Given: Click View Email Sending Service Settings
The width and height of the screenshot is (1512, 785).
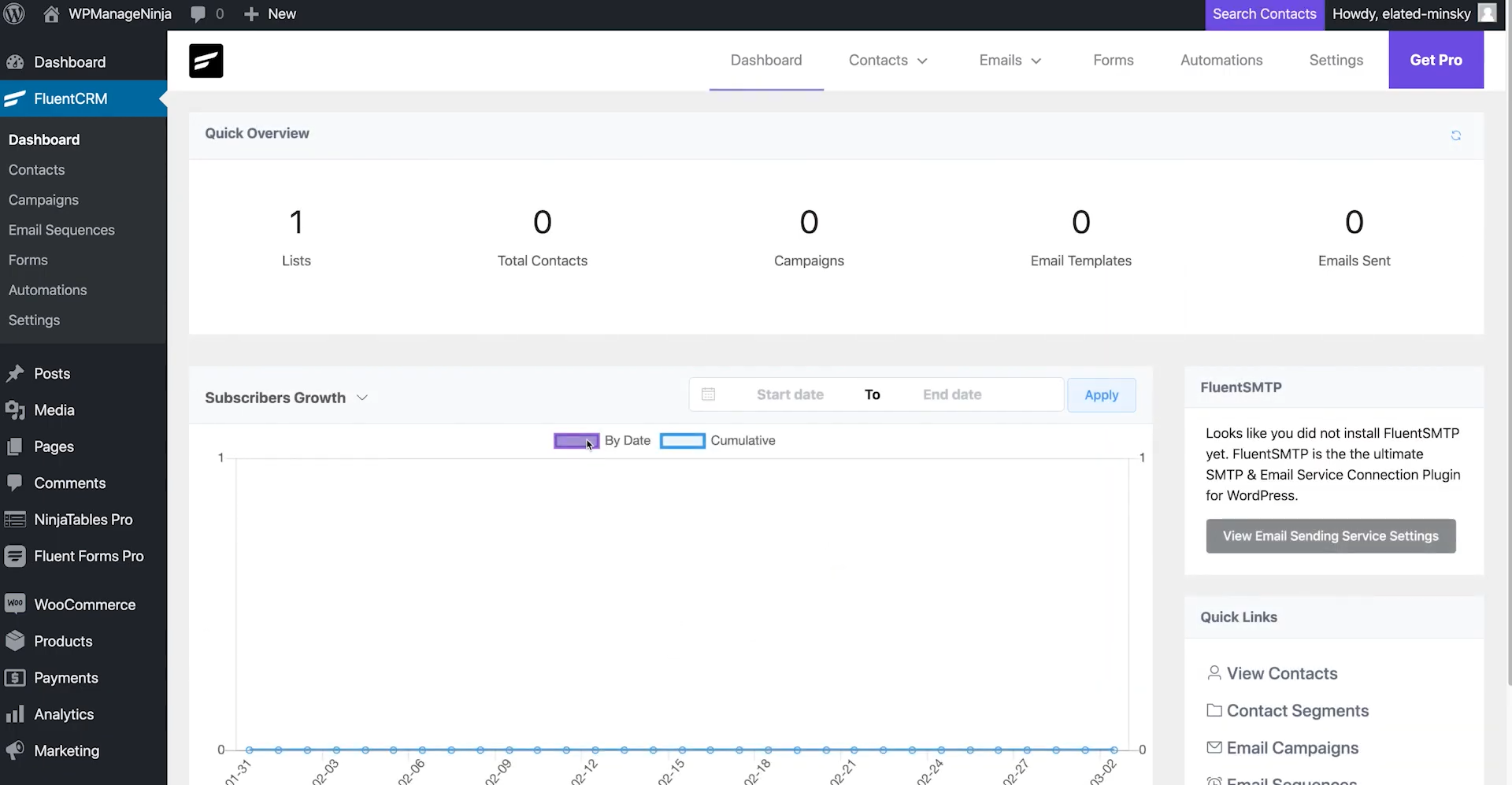Looking at the screenshot, I should tap(1331, 535).
